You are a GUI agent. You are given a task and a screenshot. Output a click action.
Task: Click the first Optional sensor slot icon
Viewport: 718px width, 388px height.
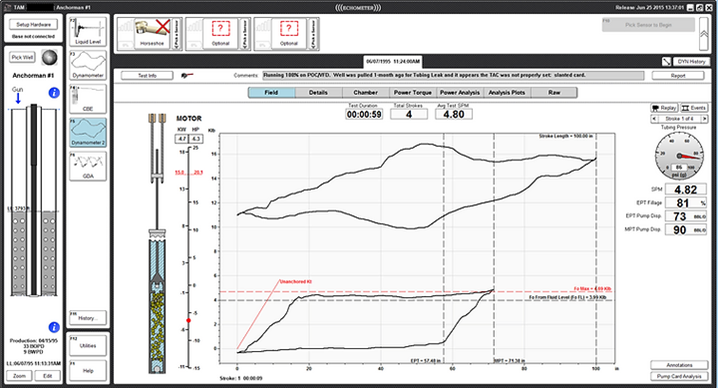220,33
